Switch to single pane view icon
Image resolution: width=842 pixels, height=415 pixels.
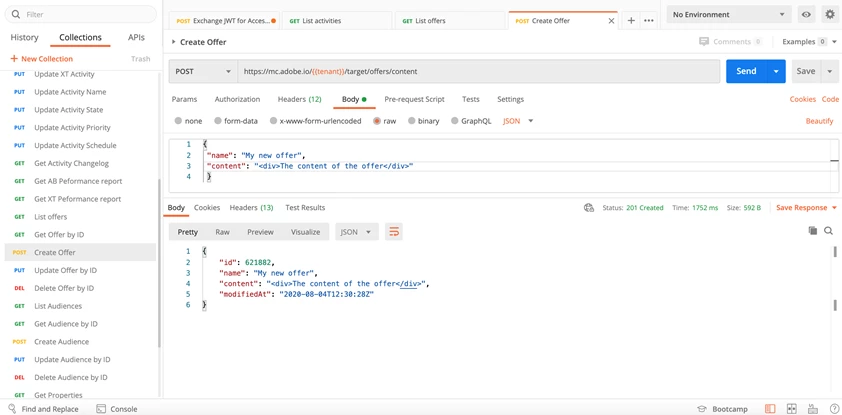pyautogui.click(x=770, y=409)
